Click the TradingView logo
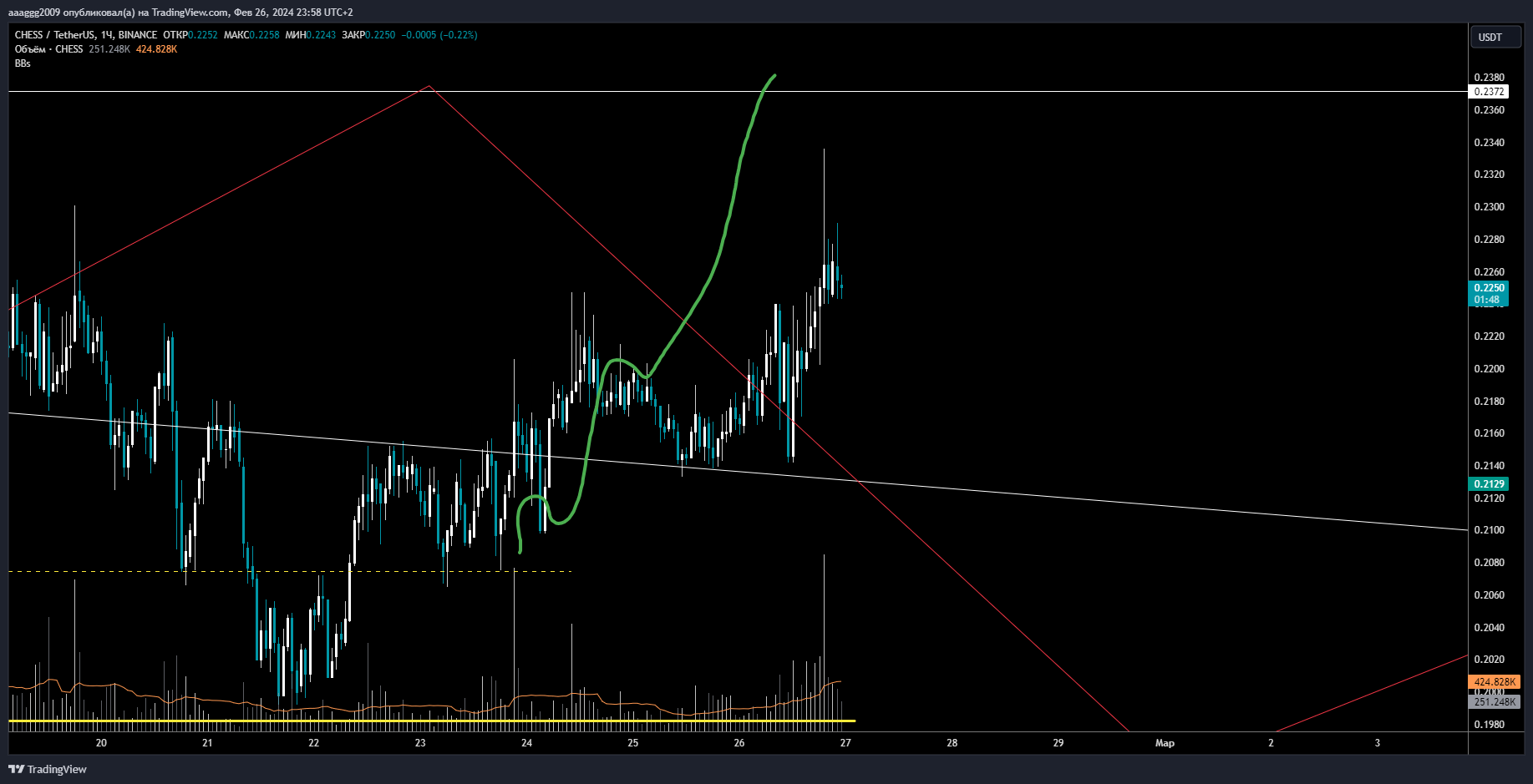1533x784 pixels. click(x=48, y=769)
